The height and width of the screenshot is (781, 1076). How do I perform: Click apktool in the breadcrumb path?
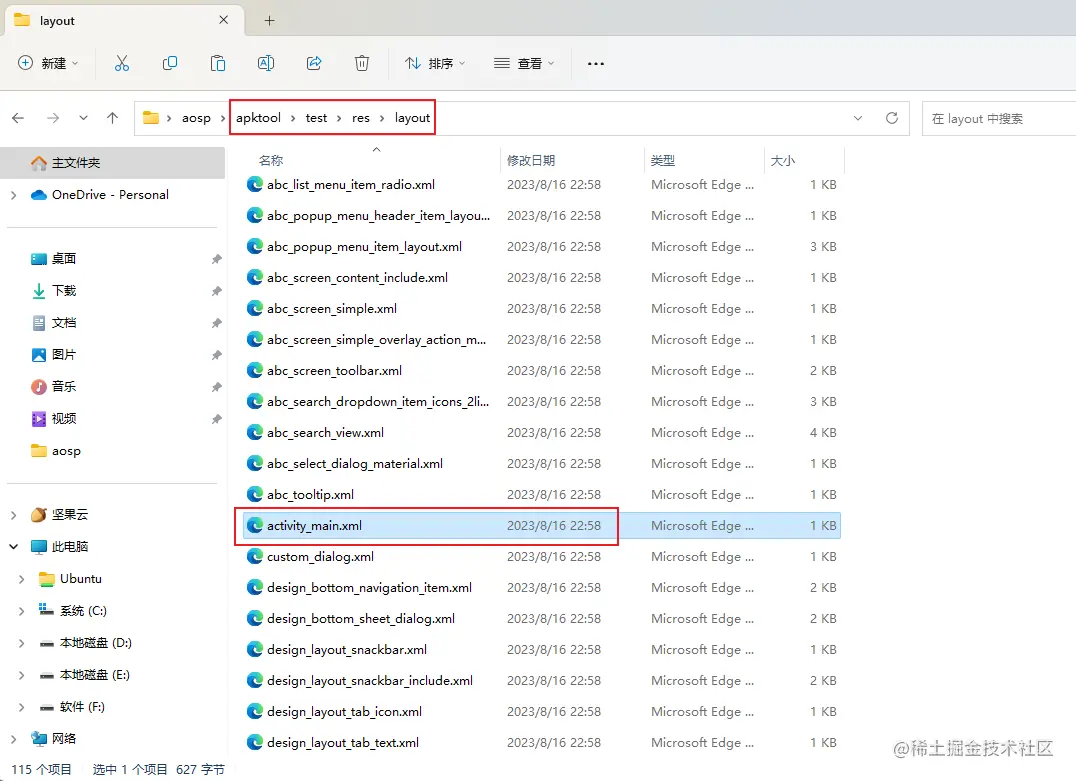tap(259, 118)
